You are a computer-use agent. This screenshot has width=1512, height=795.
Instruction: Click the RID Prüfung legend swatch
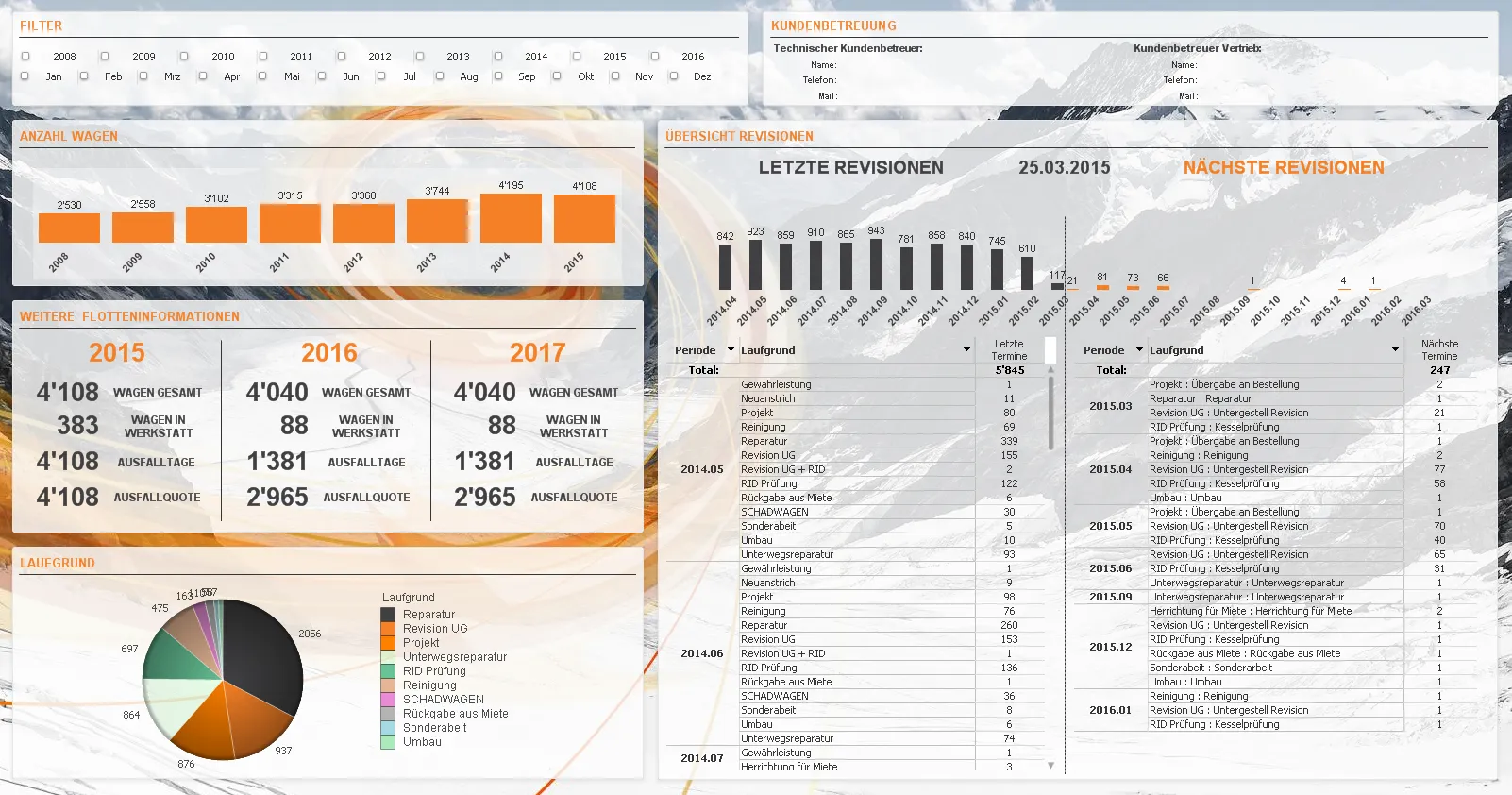[x=388, y=671]
